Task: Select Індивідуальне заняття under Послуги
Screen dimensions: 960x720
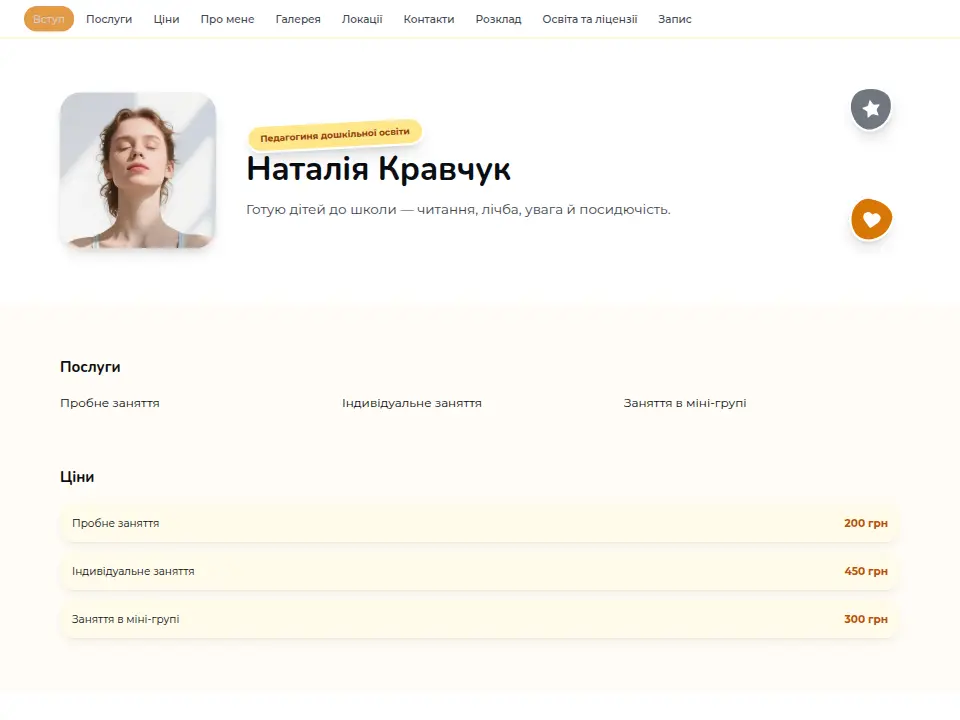Action: (411, 403)
